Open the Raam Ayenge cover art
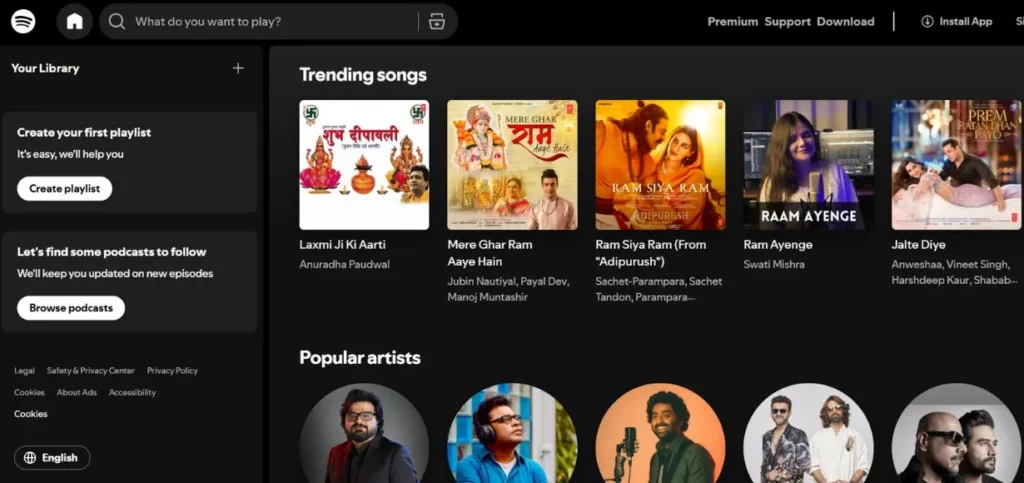This screenshot has height=483, width=1024. 808,164
